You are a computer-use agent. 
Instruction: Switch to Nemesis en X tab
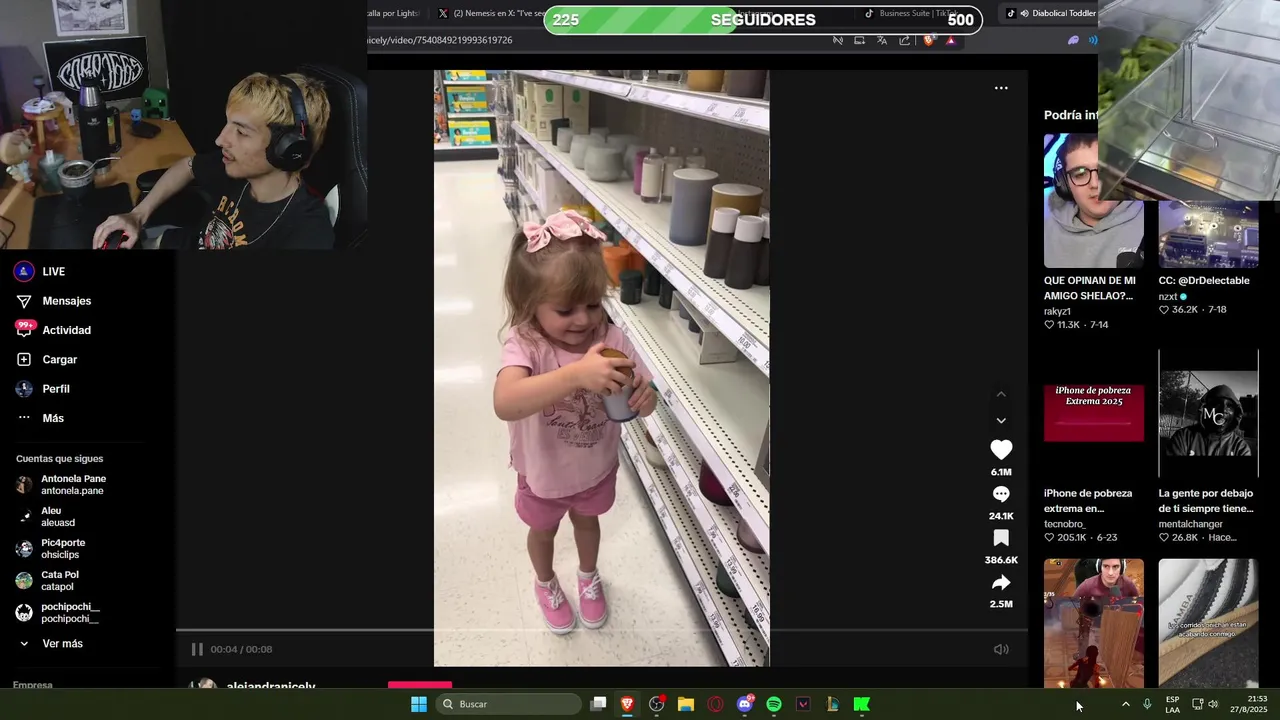point(490,13)
